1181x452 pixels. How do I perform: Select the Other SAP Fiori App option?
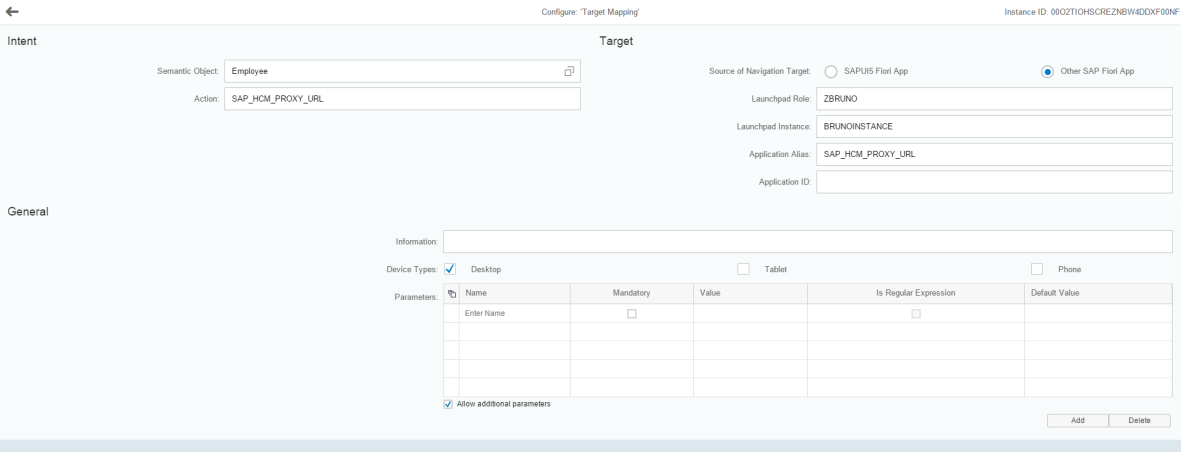(x=1047, y=71)
